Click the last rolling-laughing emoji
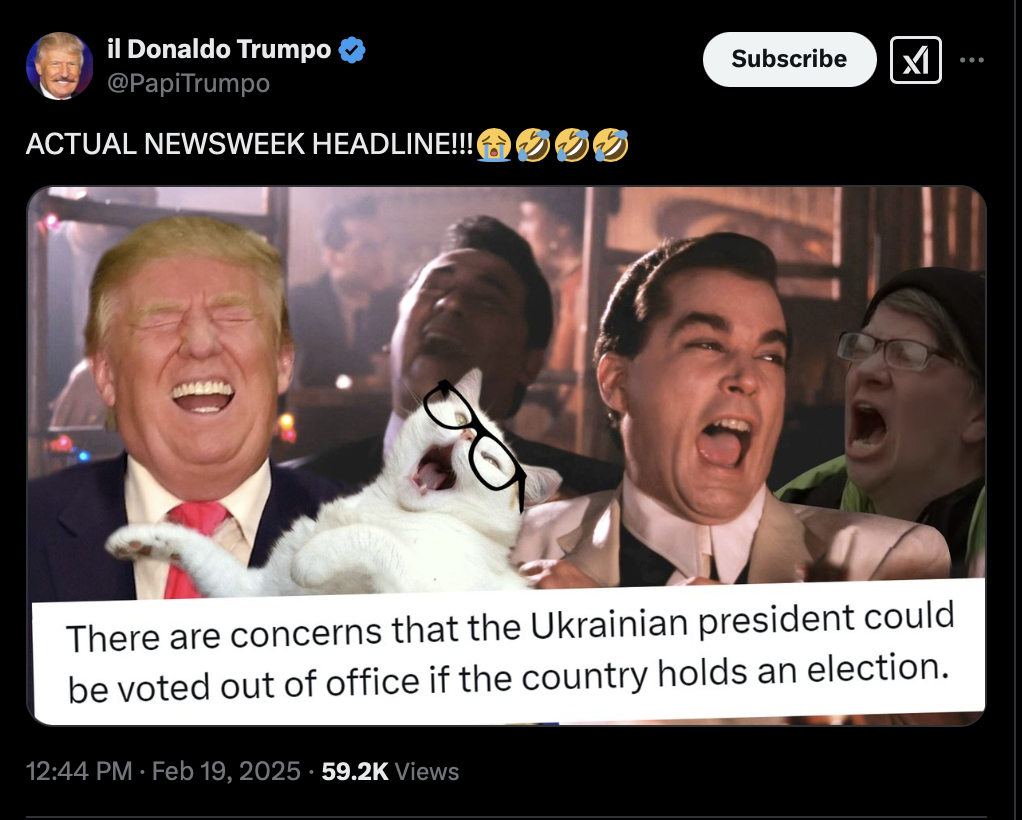 (x=611, y=145)
